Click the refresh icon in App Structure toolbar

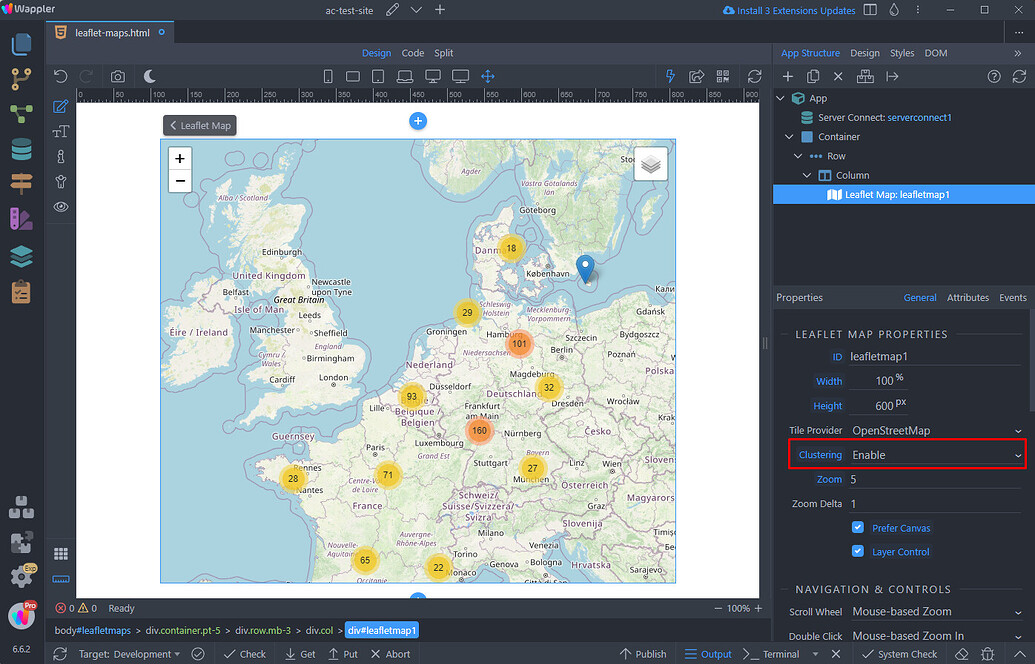coord(1020,76)
